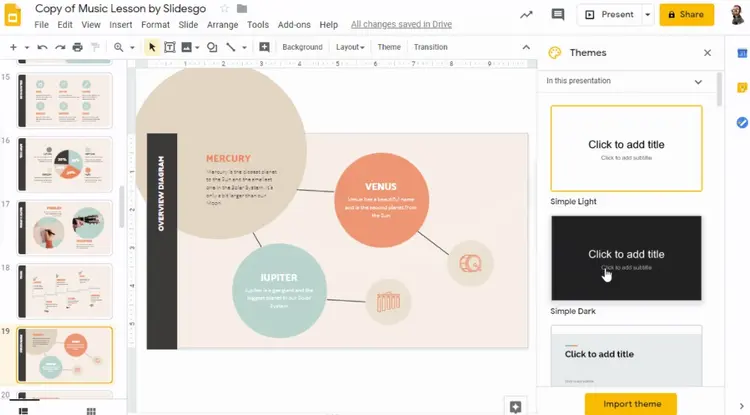Screen dimensions: 750x415
Task: Open the Tools menu
Action: click(x=258, y=24)
